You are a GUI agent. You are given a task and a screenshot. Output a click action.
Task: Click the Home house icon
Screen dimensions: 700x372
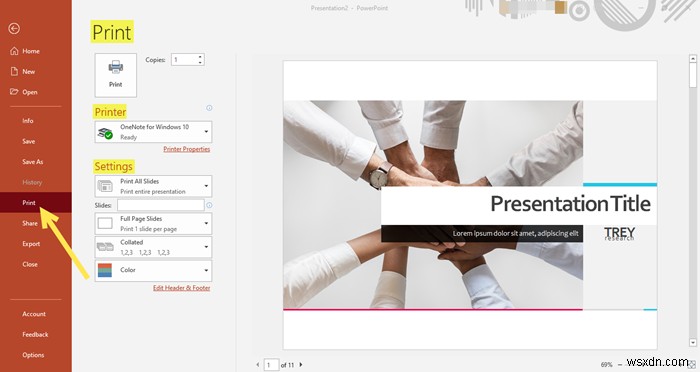14,51
